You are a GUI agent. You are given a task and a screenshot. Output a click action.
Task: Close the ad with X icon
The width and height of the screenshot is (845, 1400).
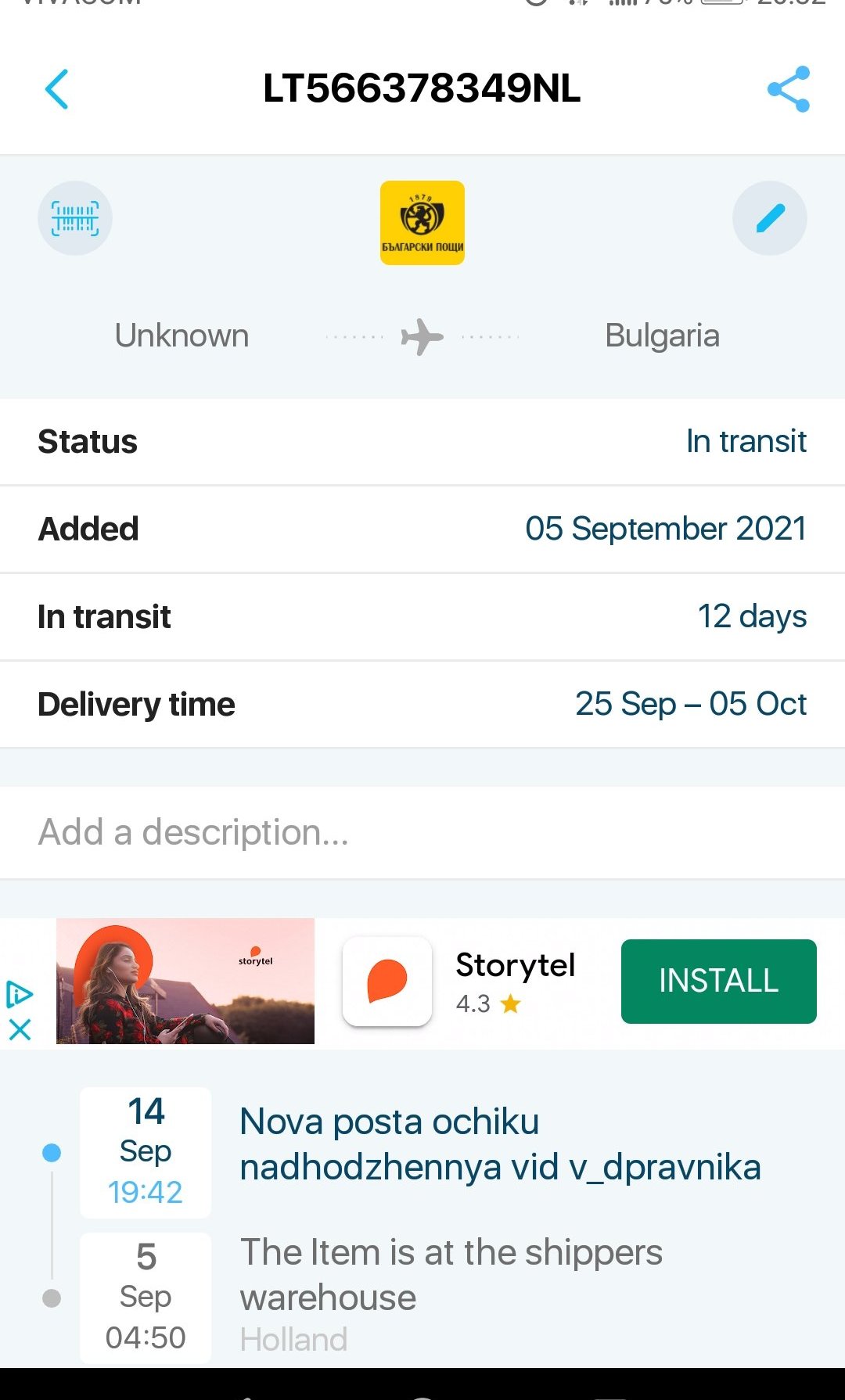(x=20, y=1029)
